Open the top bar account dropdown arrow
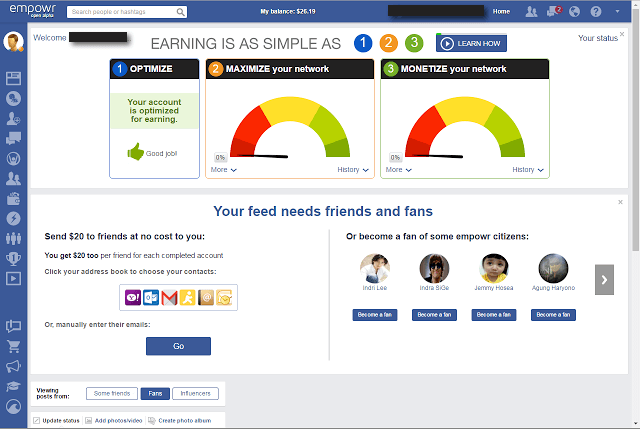The height and width of the screenshot is (429, 640). click(618, 11)
